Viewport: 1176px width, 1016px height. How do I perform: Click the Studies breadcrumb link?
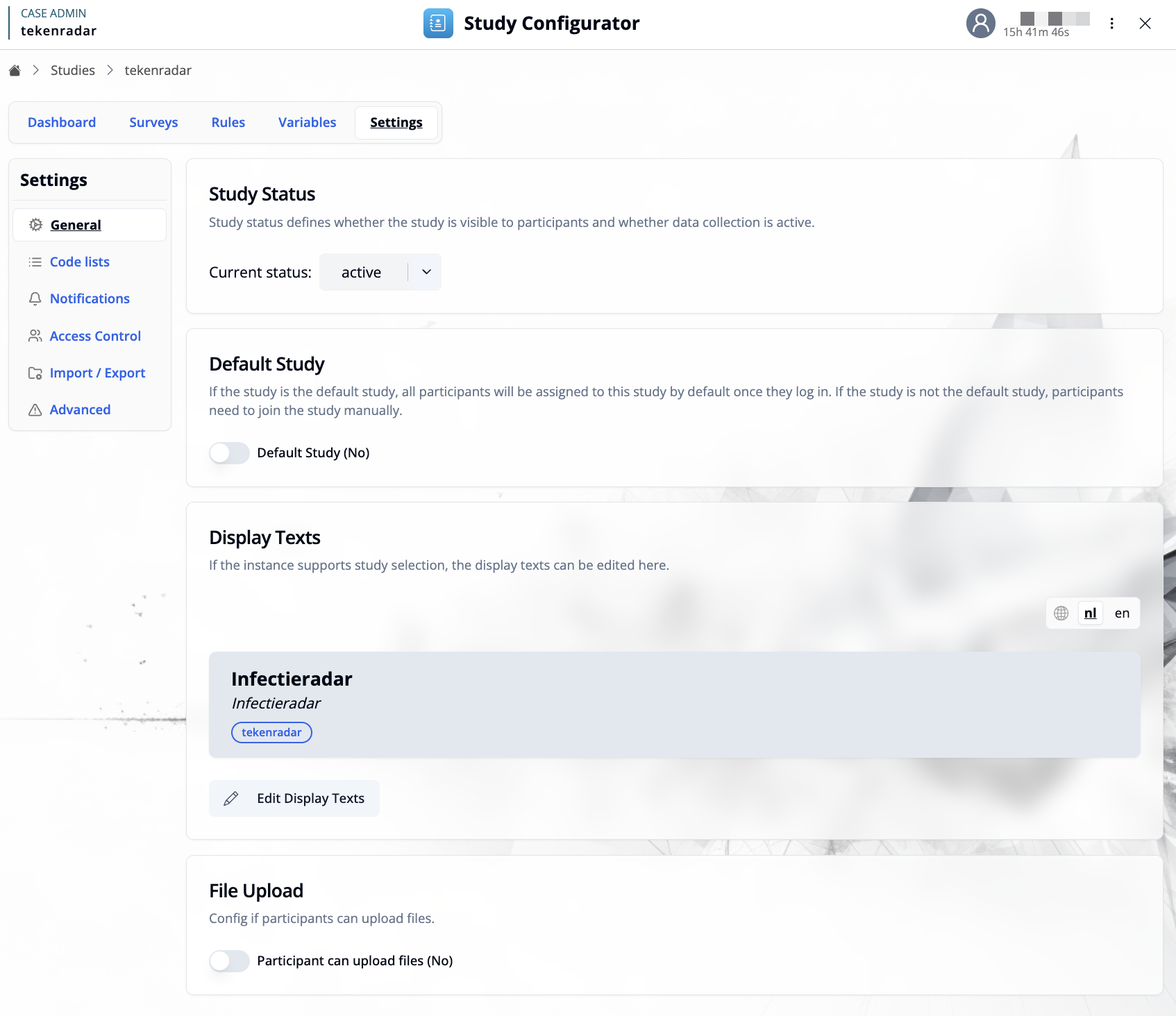tap(73, 70)
